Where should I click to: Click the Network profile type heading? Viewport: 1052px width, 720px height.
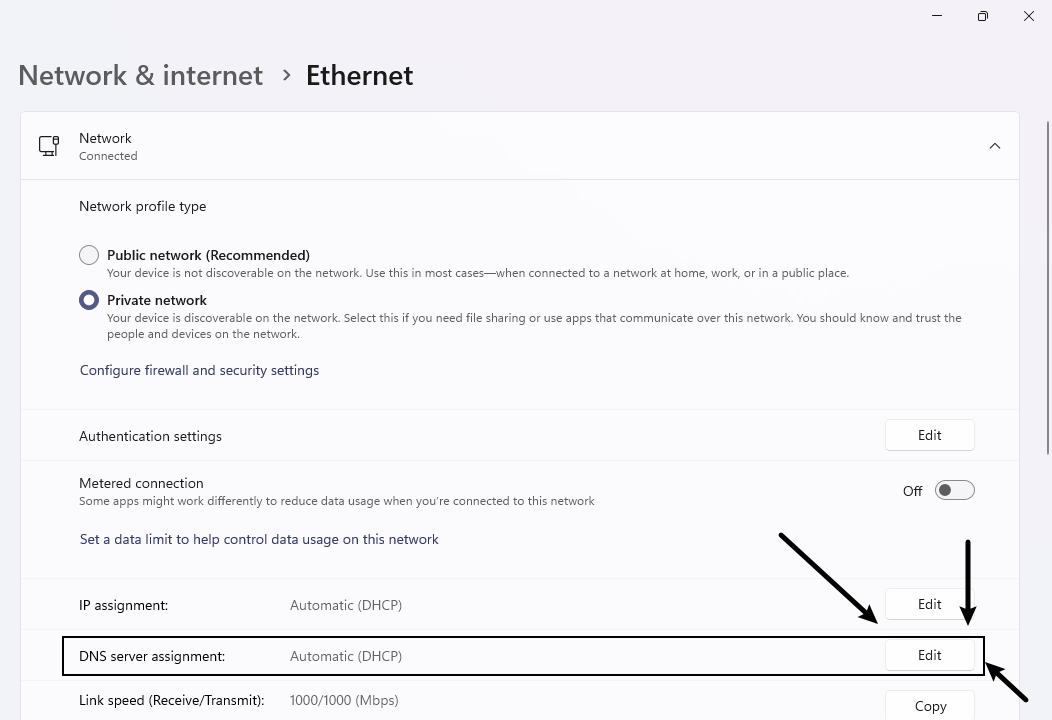[142, 206]
